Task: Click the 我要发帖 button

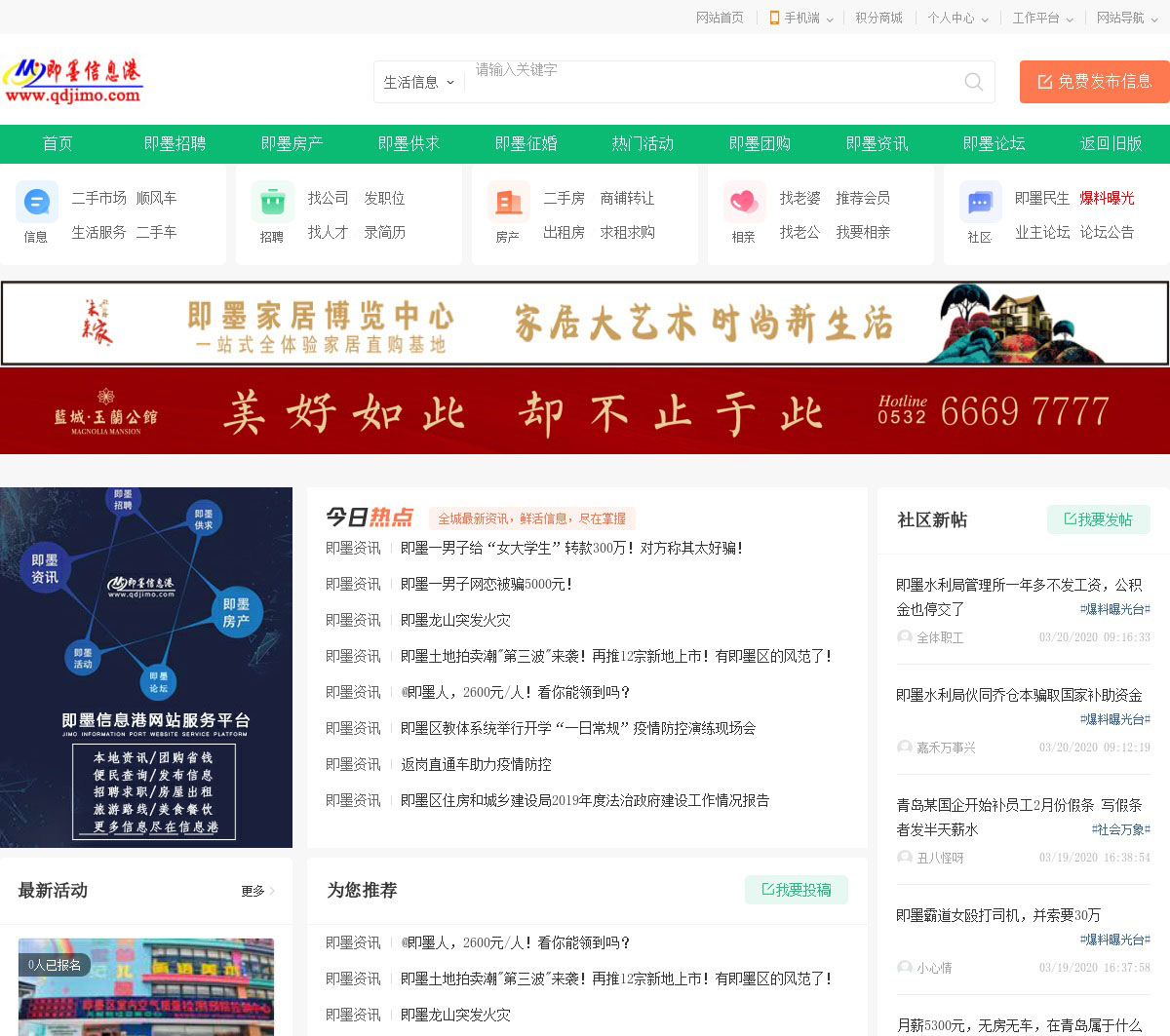Action: [x=1099, y=519]
